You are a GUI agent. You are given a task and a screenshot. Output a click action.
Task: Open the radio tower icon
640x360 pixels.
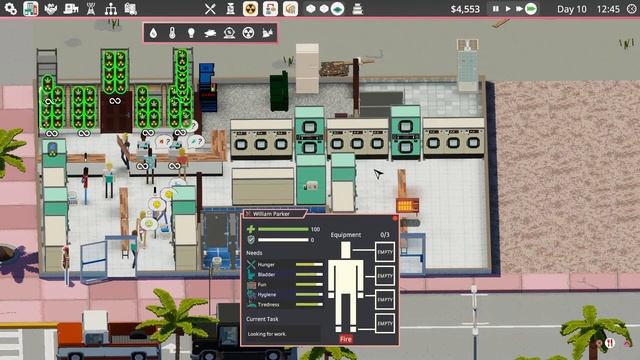pos(91,9)
